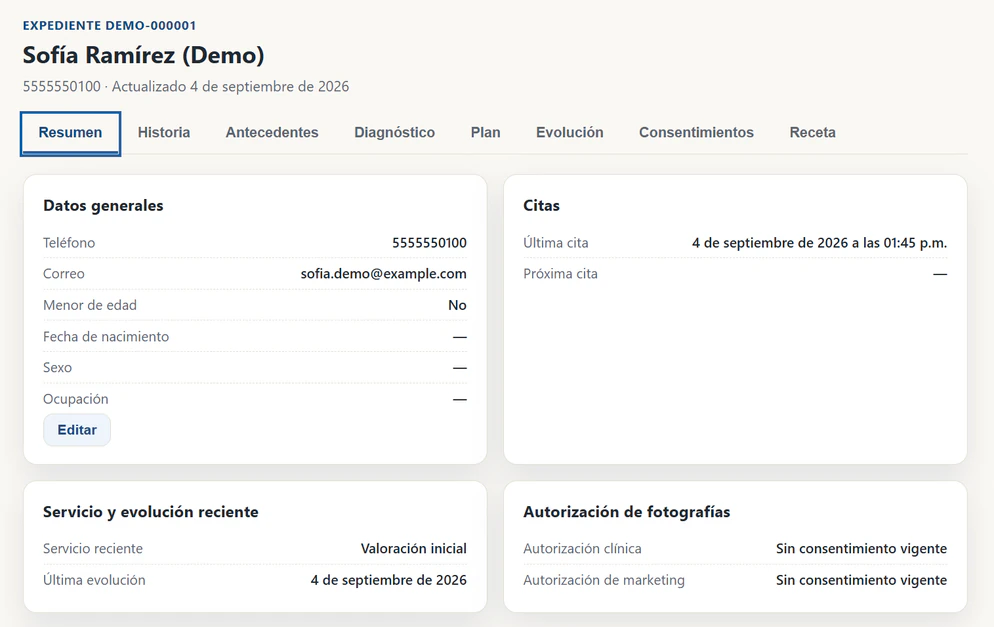Select the Plan tab

tap(486, 133)
